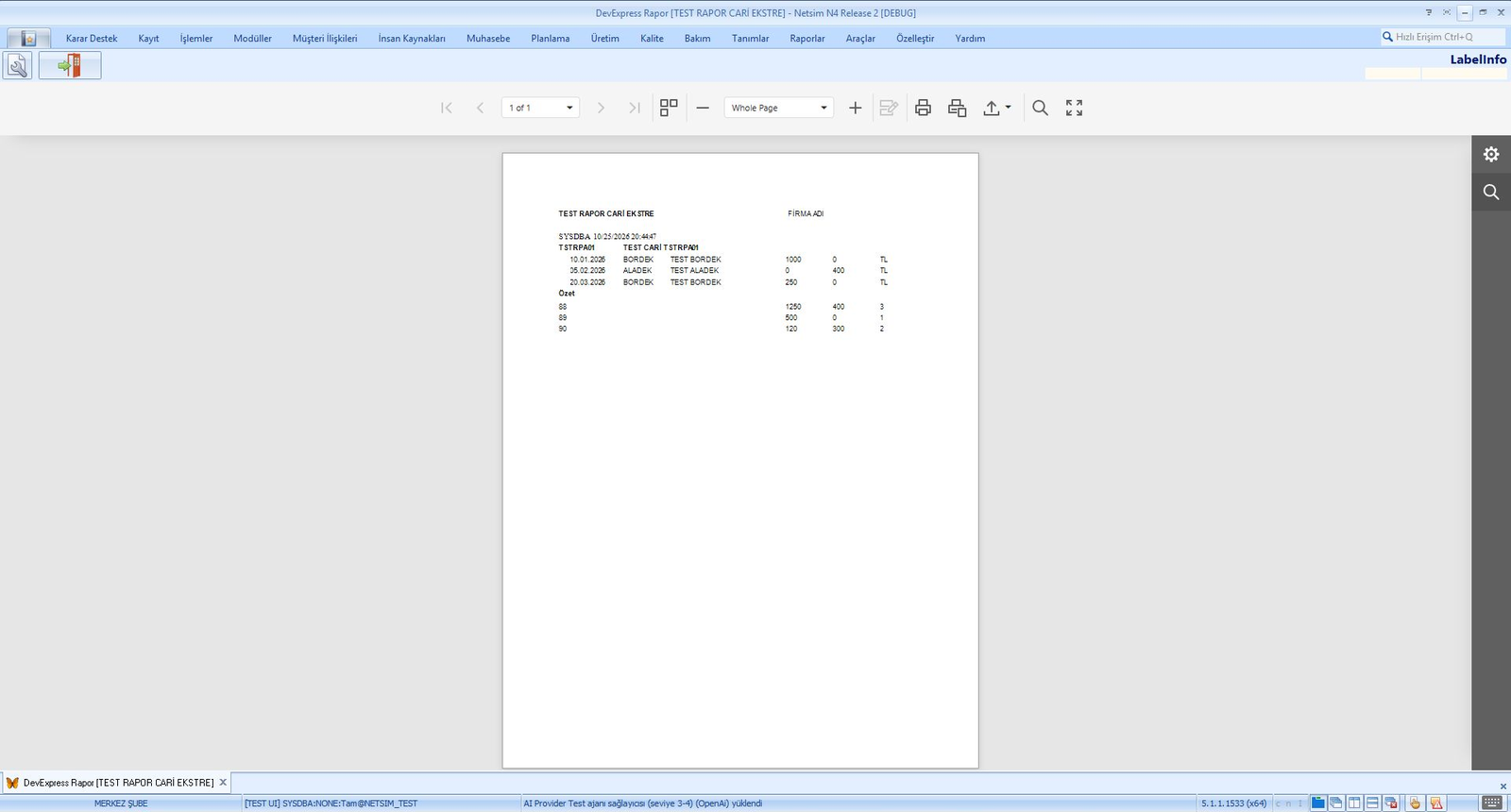Image resolution: width=1511 pixels, height=812 pixels.
Task: Open the İnsan Kaynakları menu
Action: coord(412,39)
